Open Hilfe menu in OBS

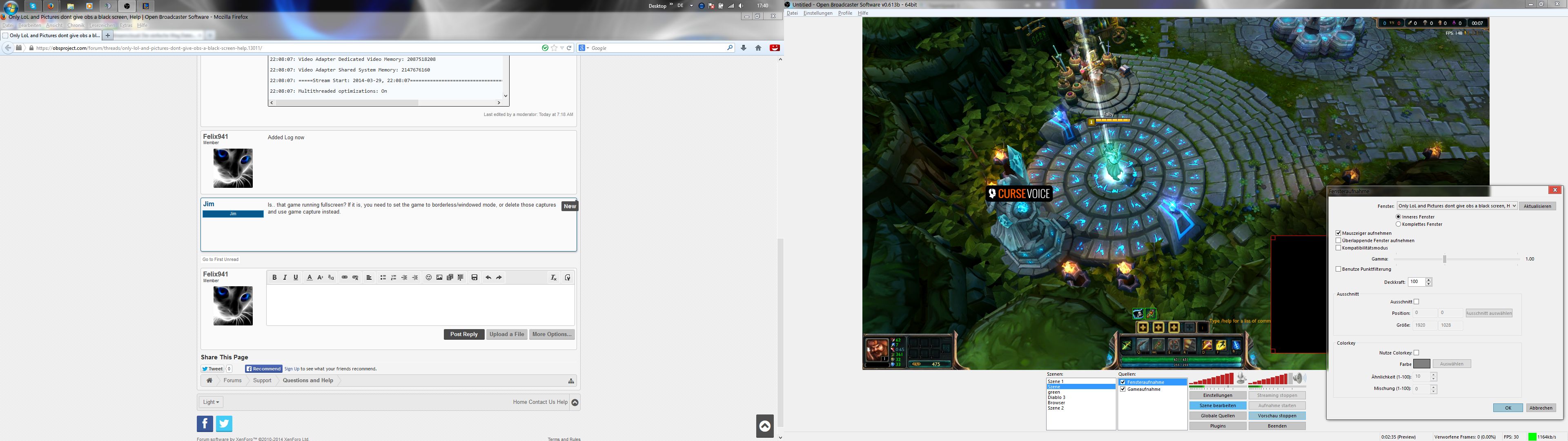pos(862,13)
